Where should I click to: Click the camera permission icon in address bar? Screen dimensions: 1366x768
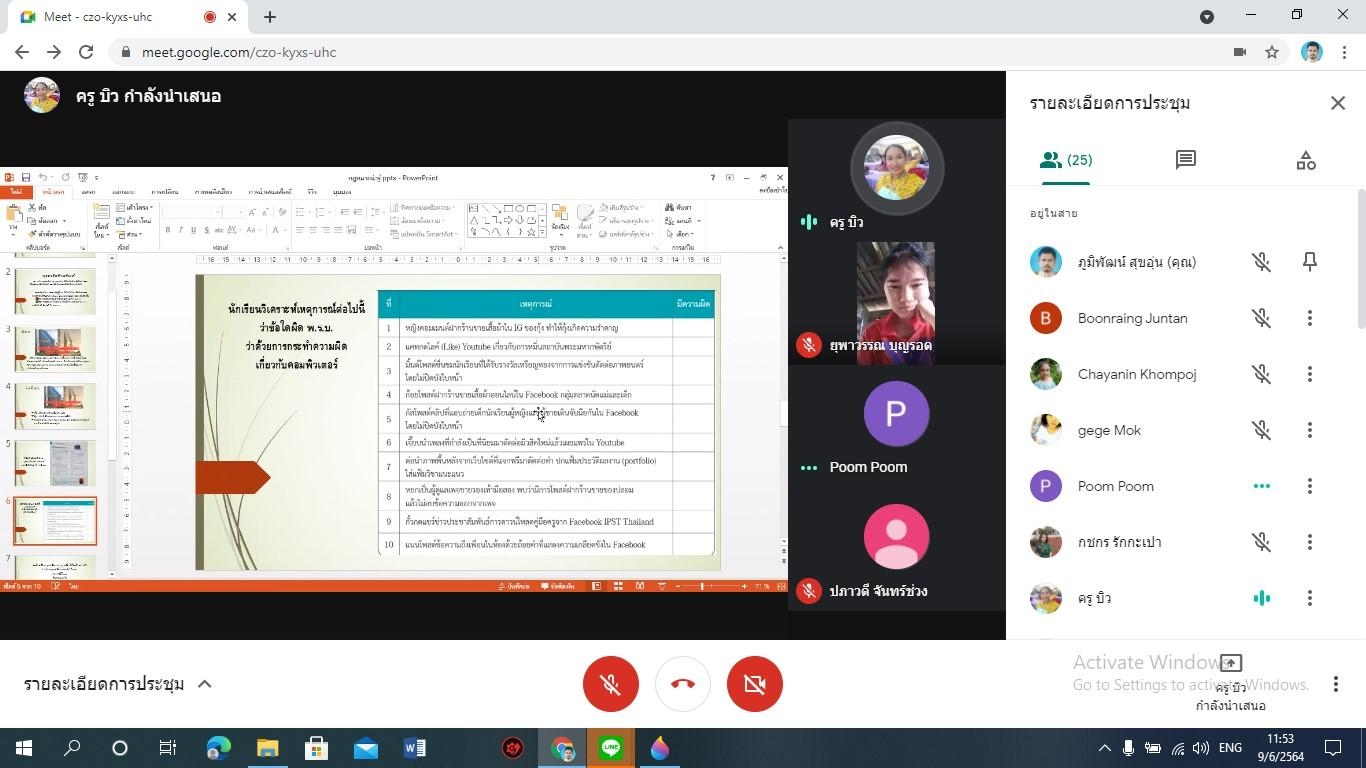click(1240, 52)
